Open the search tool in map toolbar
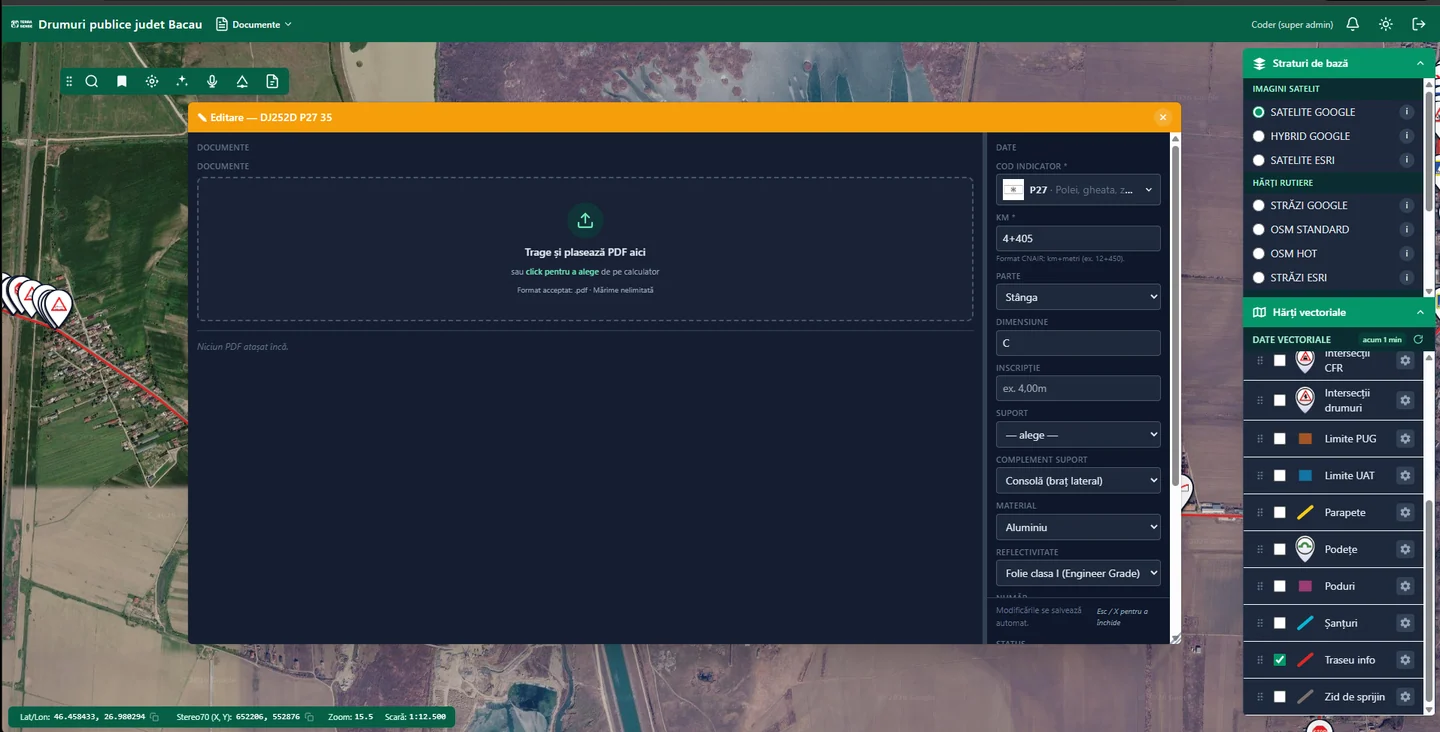Viewport: 1440px width, 732px height. [92, 82]
